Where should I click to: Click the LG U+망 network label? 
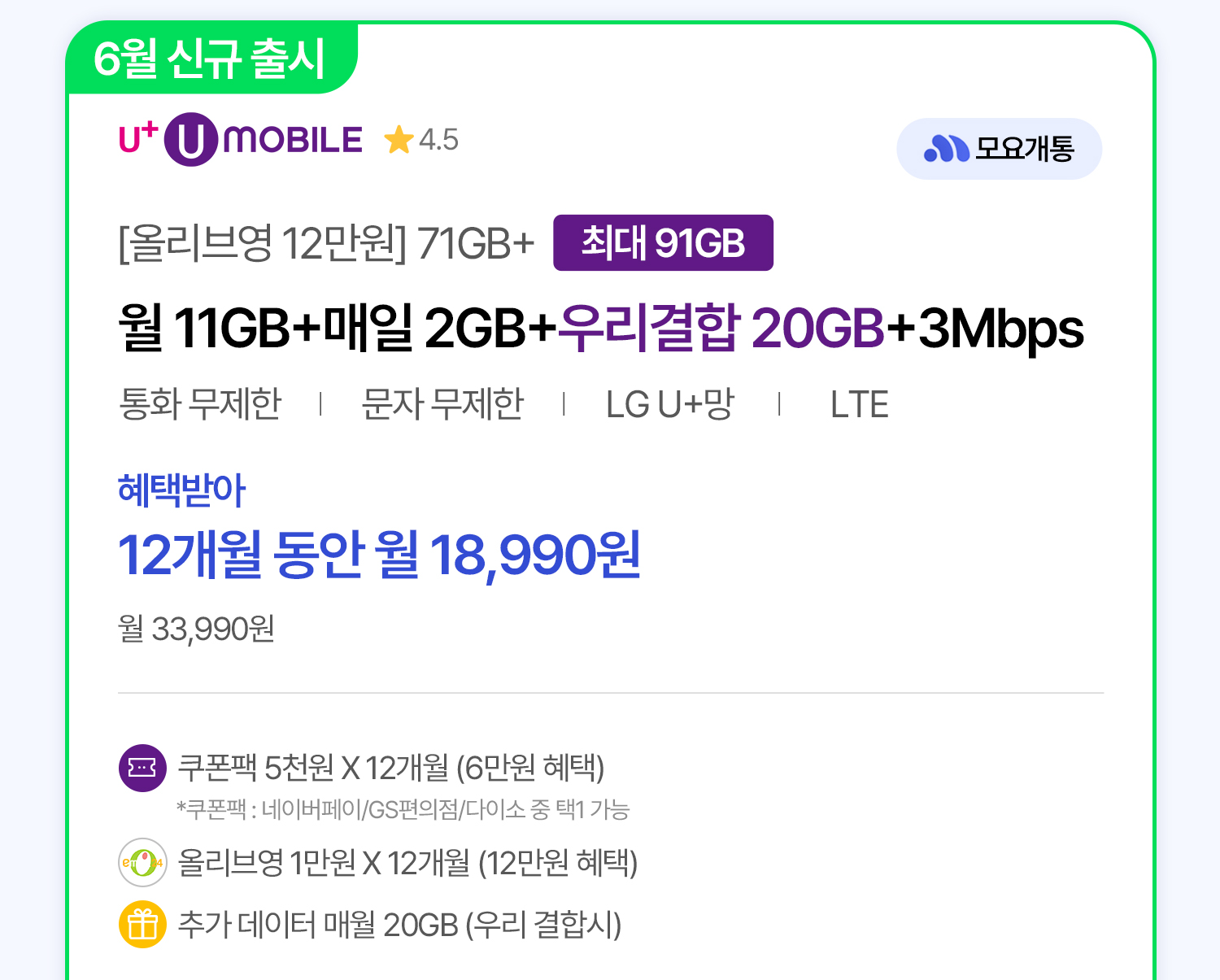(670, 404)
